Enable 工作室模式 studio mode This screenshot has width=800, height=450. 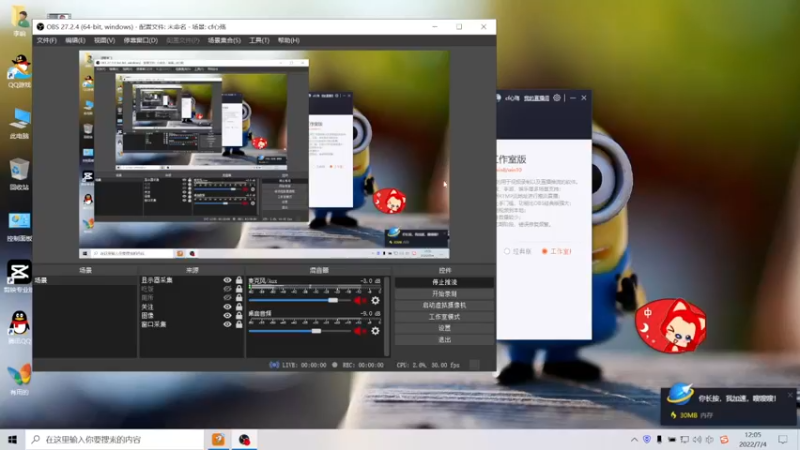pos(444,317)
